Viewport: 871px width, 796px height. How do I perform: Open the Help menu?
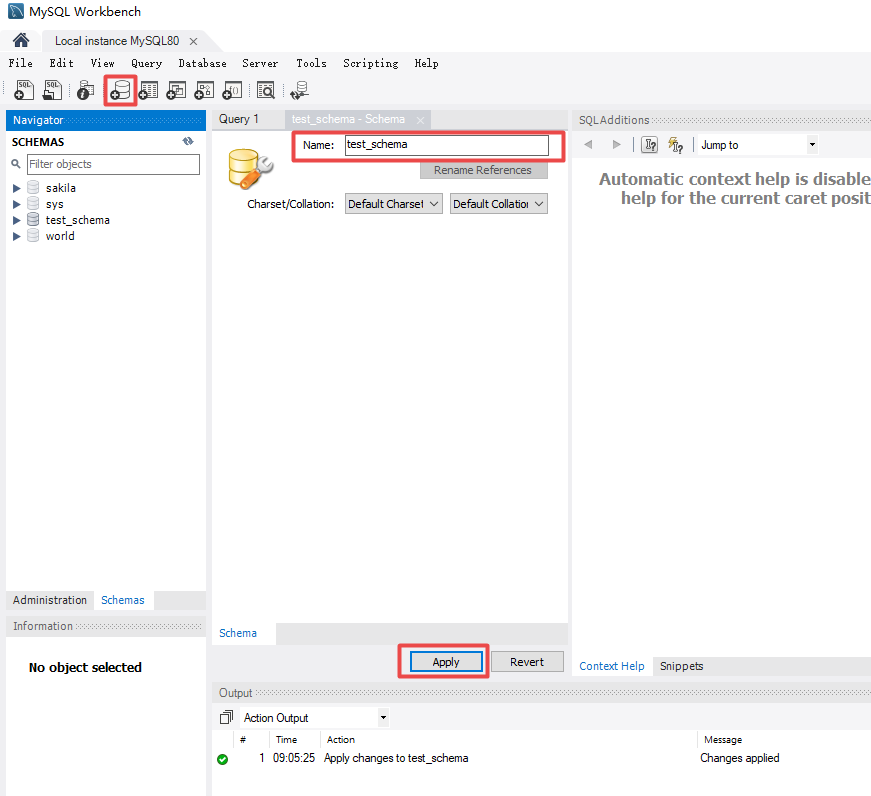(x=426, y=63)
